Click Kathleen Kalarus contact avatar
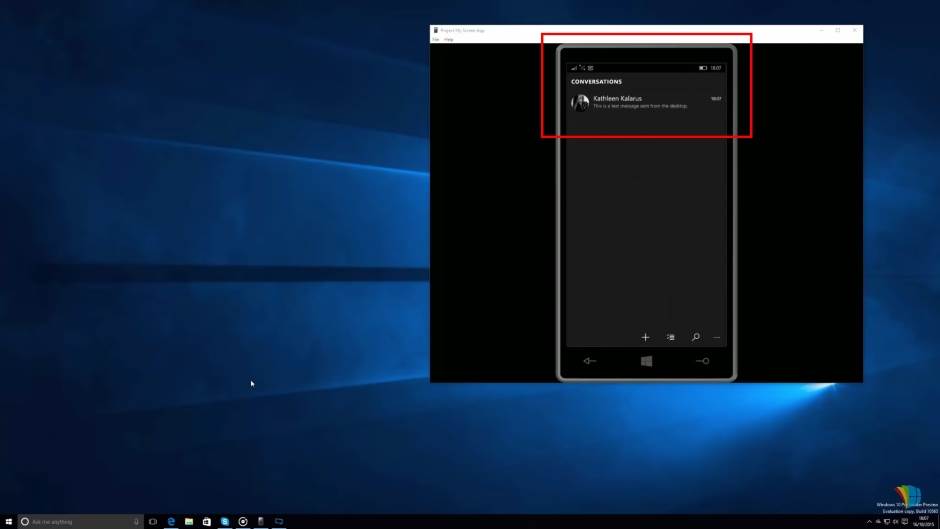Screen dimensions: 940x529 (580, 102)
